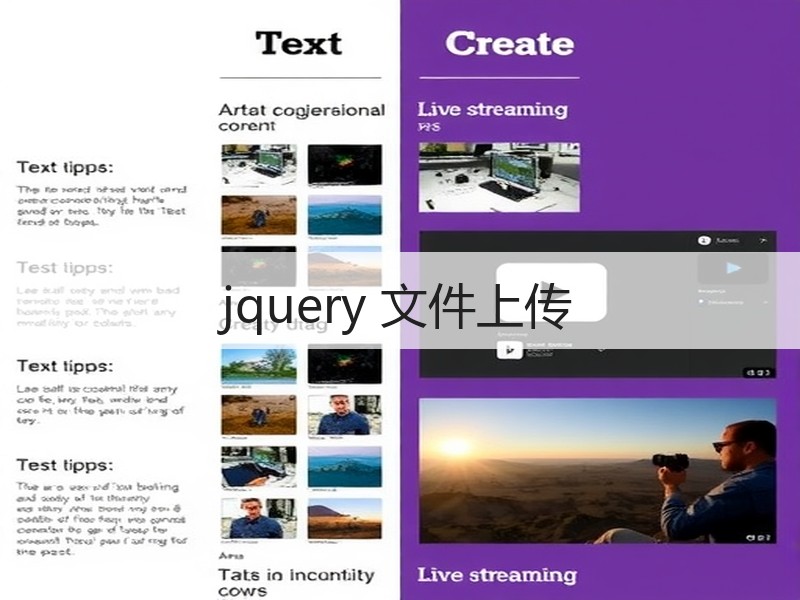Play the small blue-triangle preview in player sidebar

click(733, 268)
